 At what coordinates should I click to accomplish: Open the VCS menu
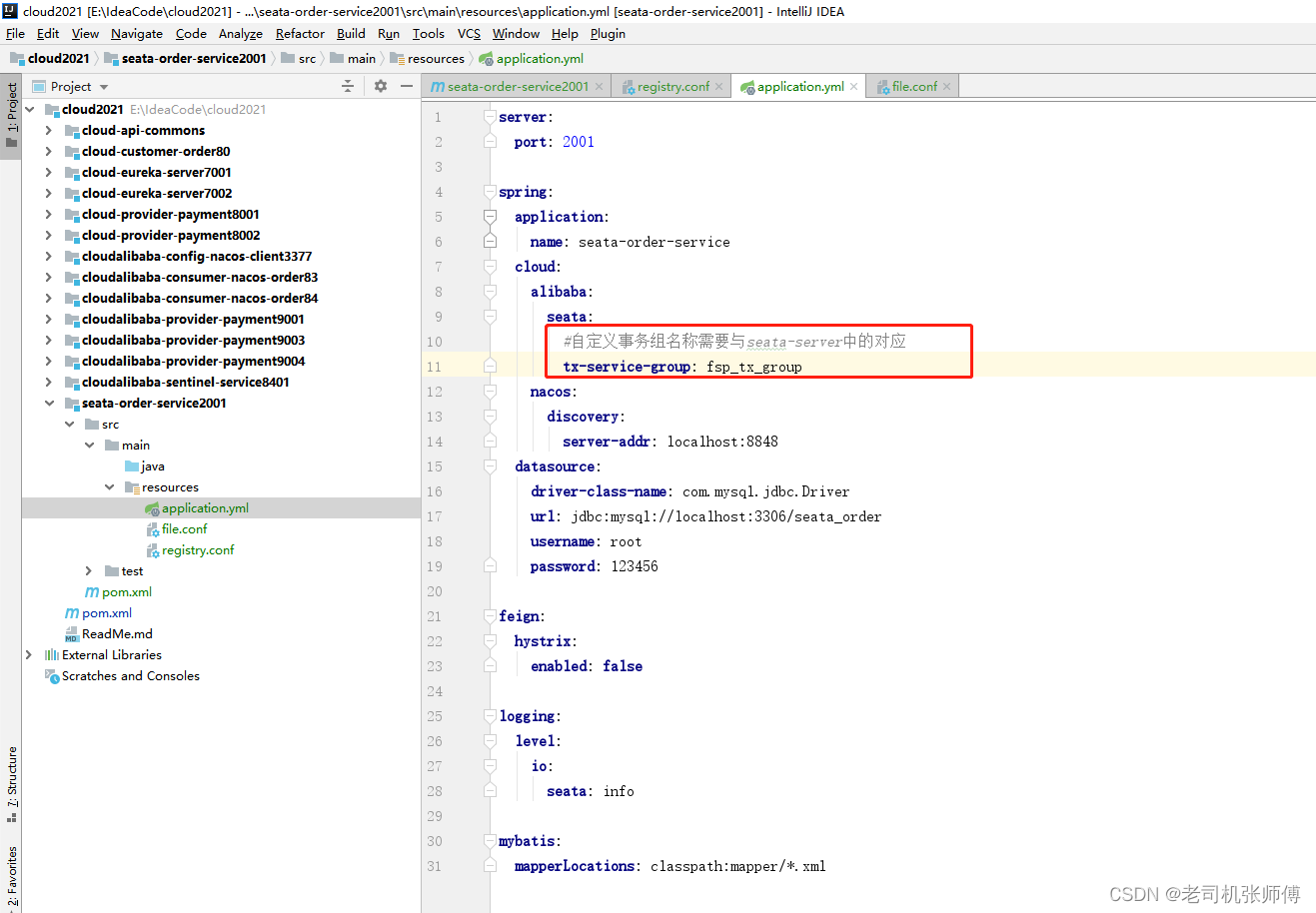469,33
